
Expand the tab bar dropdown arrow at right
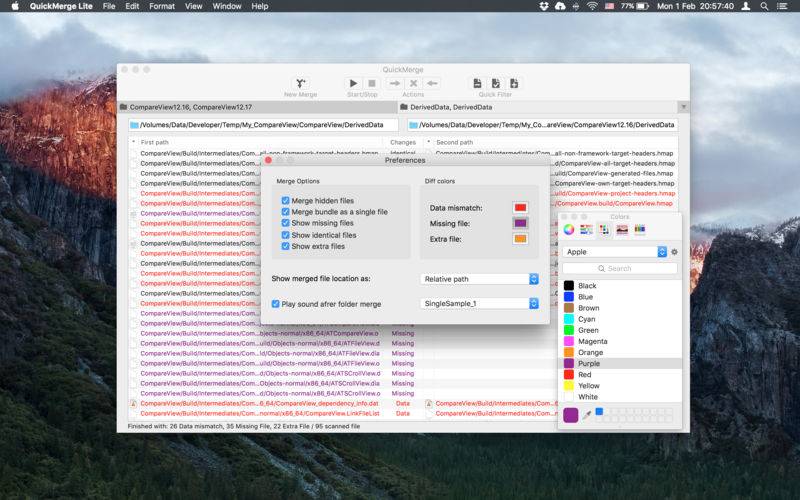[x=683, y=107]
